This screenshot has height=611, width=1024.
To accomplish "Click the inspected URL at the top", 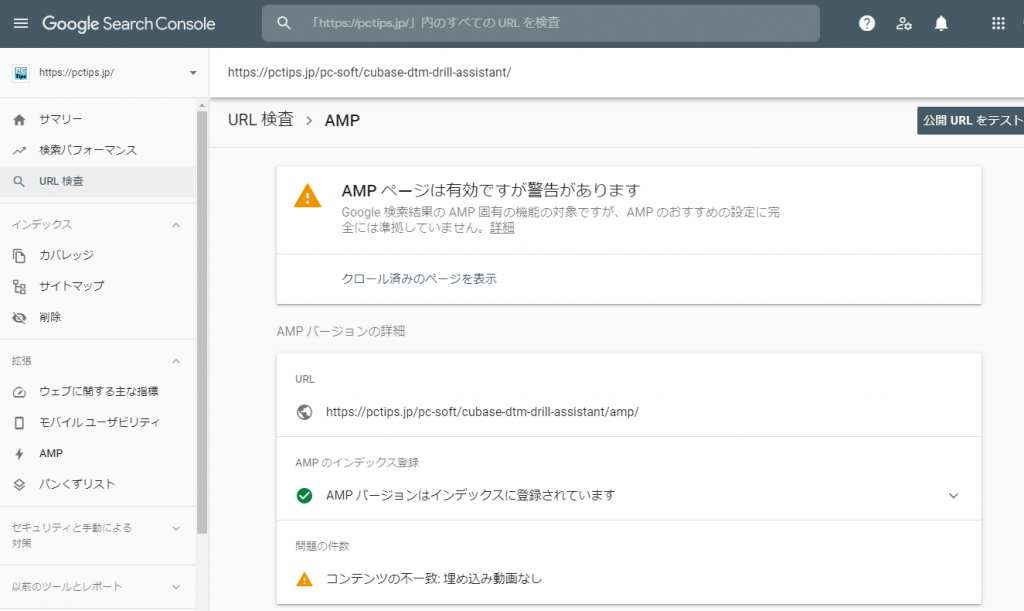I will (x=369, y=72).
